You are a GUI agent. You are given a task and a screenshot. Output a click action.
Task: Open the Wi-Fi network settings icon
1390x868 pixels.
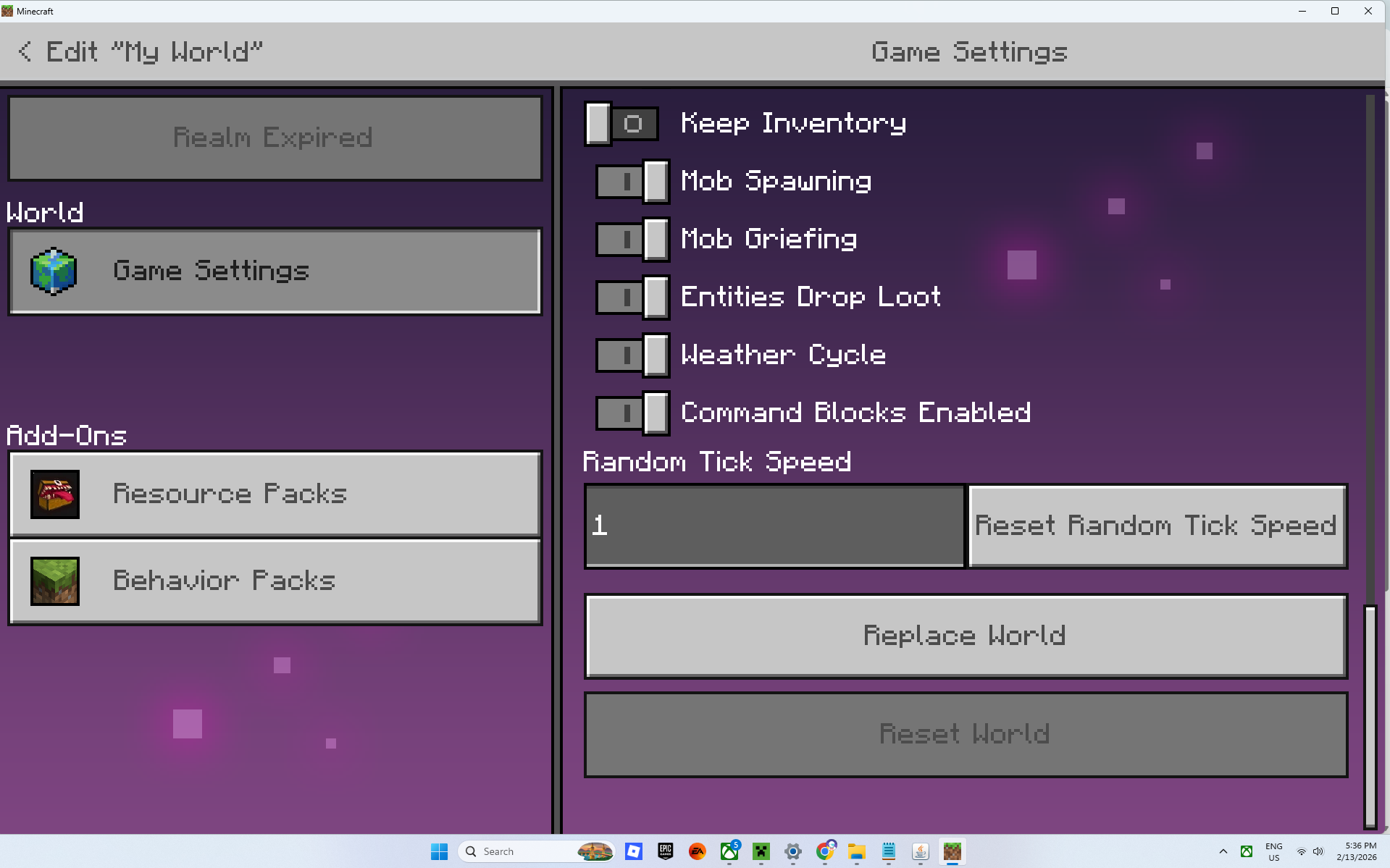(1302, 851)
